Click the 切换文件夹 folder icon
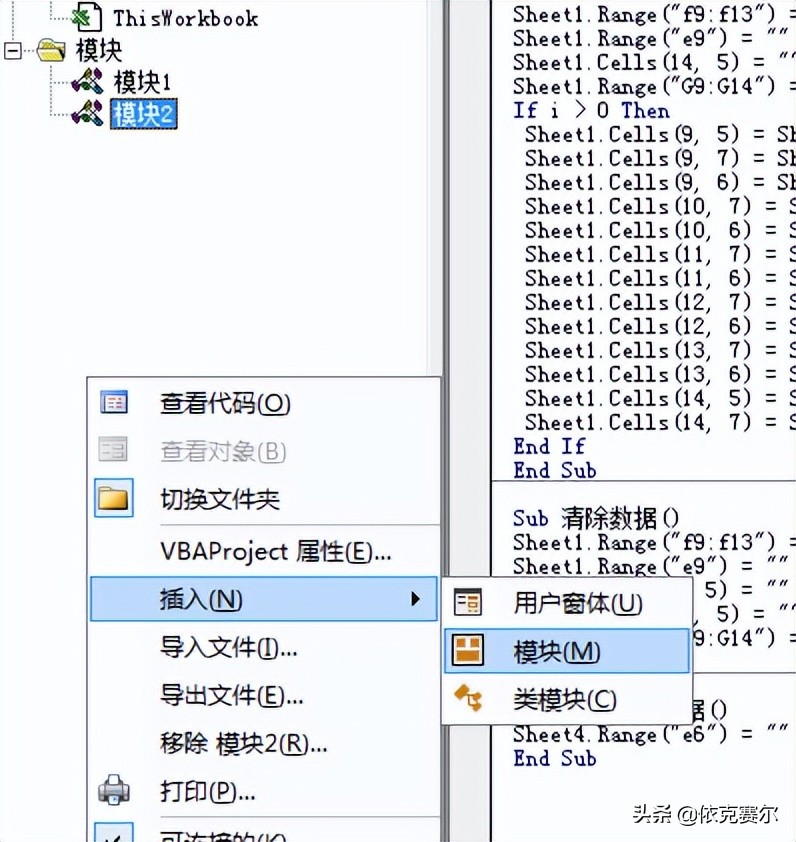Viewport: 796px width, 842px height. [114, 498]
